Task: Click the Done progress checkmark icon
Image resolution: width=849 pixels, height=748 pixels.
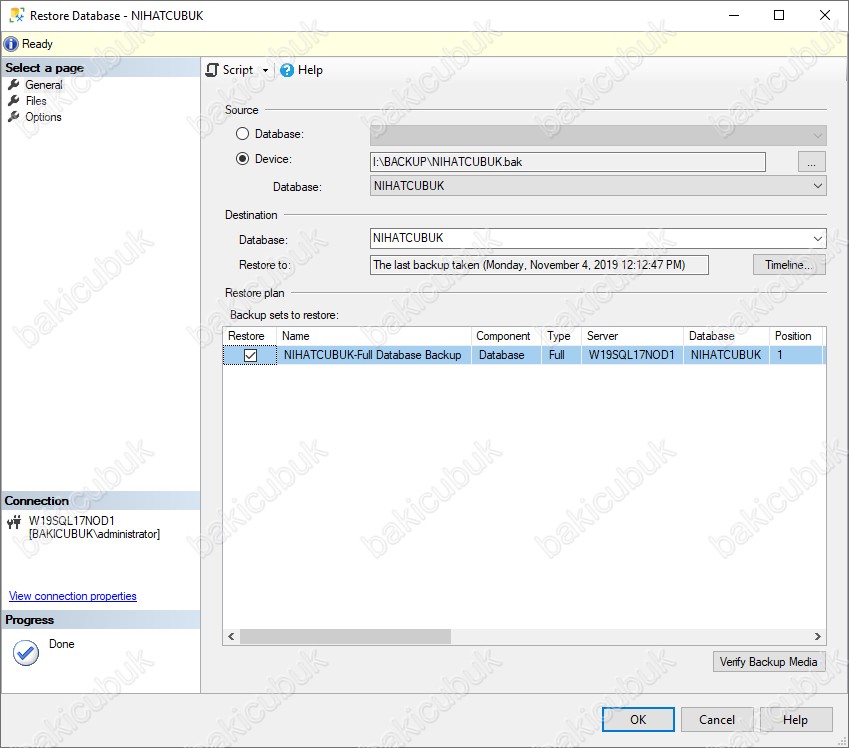Action: tap(26, 653)
